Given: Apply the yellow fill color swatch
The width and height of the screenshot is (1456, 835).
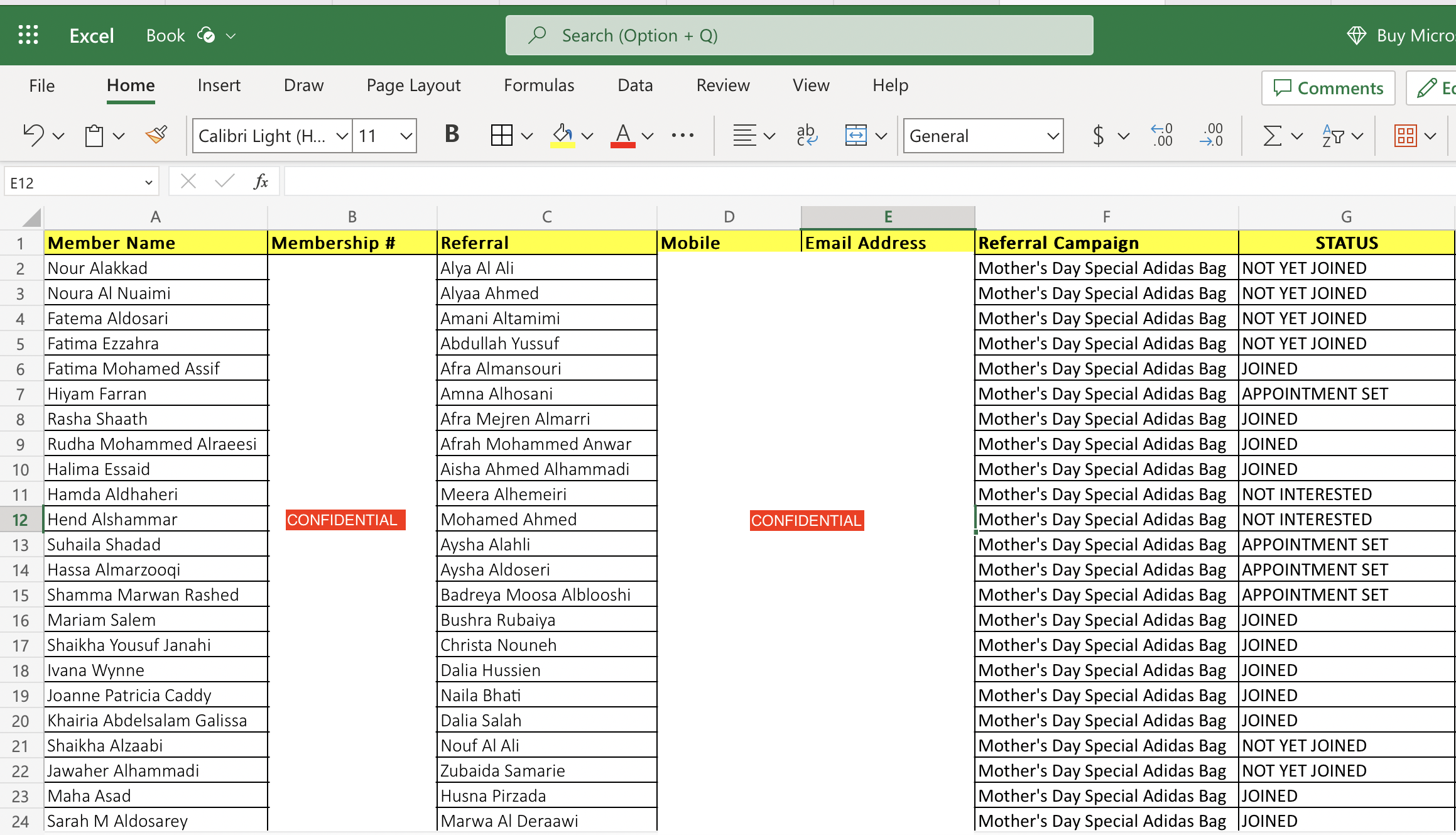Looking at the screenshot, I should pyautogui.click(x=562, y=135).
